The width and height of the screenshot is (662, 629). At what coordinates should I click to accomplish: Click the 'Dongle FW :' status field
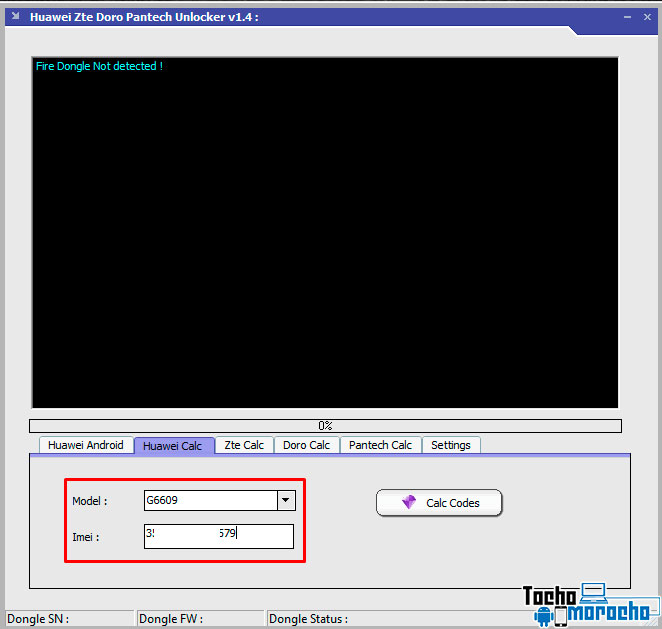(201, 618)
